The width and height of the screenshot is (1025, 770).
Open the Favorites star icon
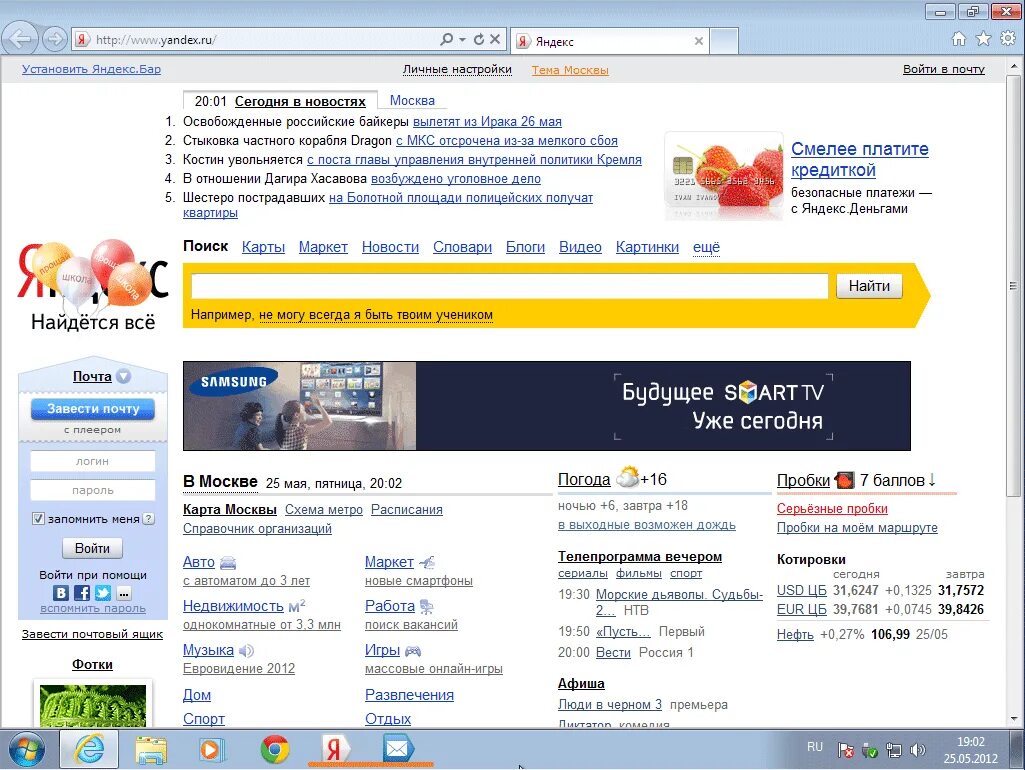click(983, 39)
